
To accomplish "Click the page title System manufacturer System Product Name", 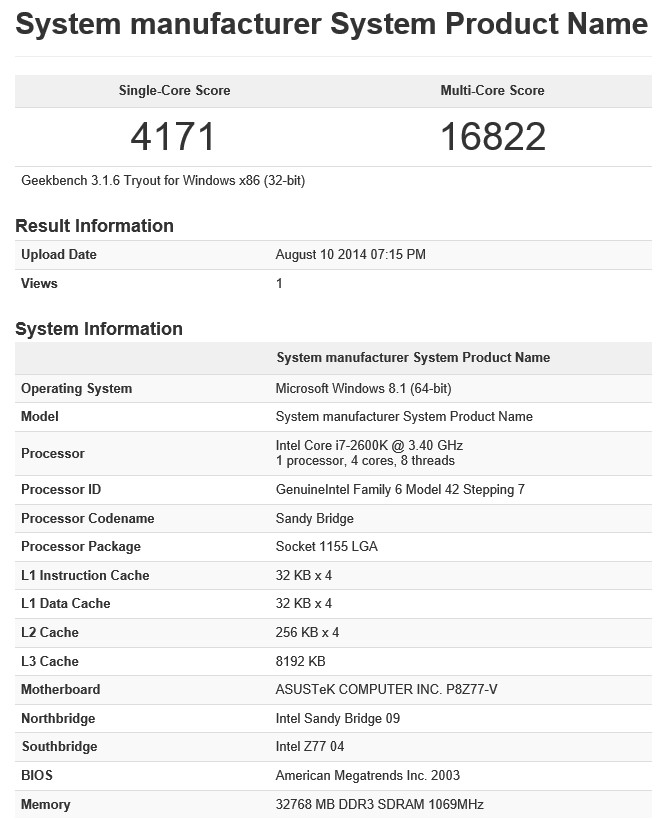I will [x=332, y=24].
